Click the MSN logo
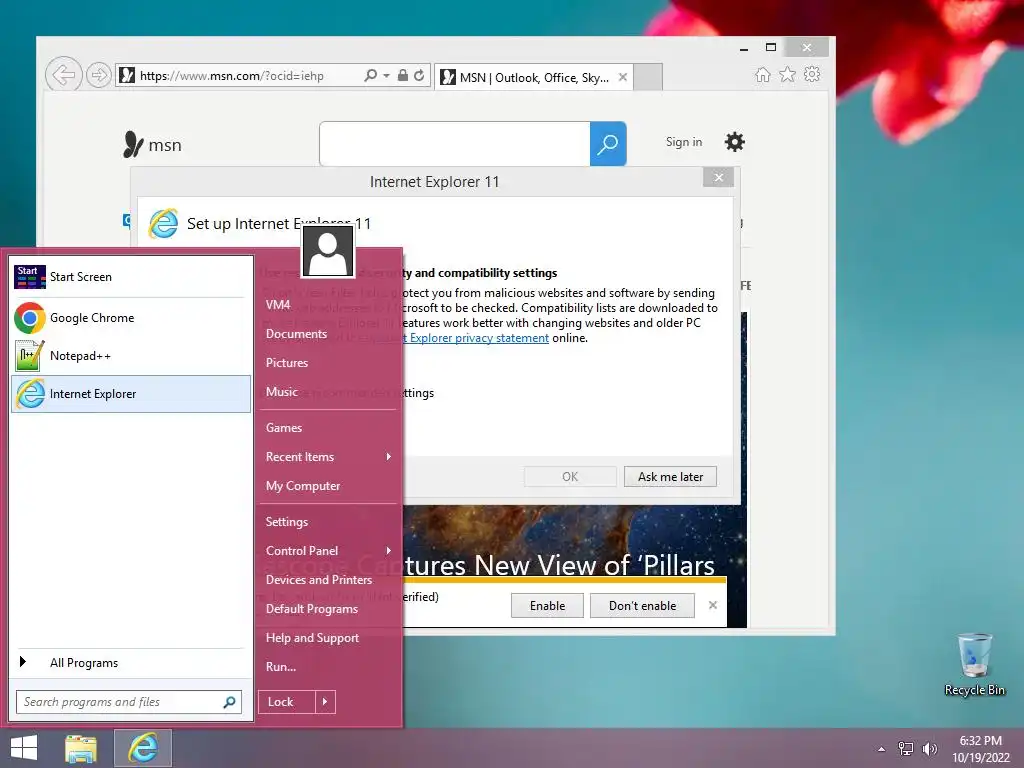The image size is (1024, 768). point(152,144)
